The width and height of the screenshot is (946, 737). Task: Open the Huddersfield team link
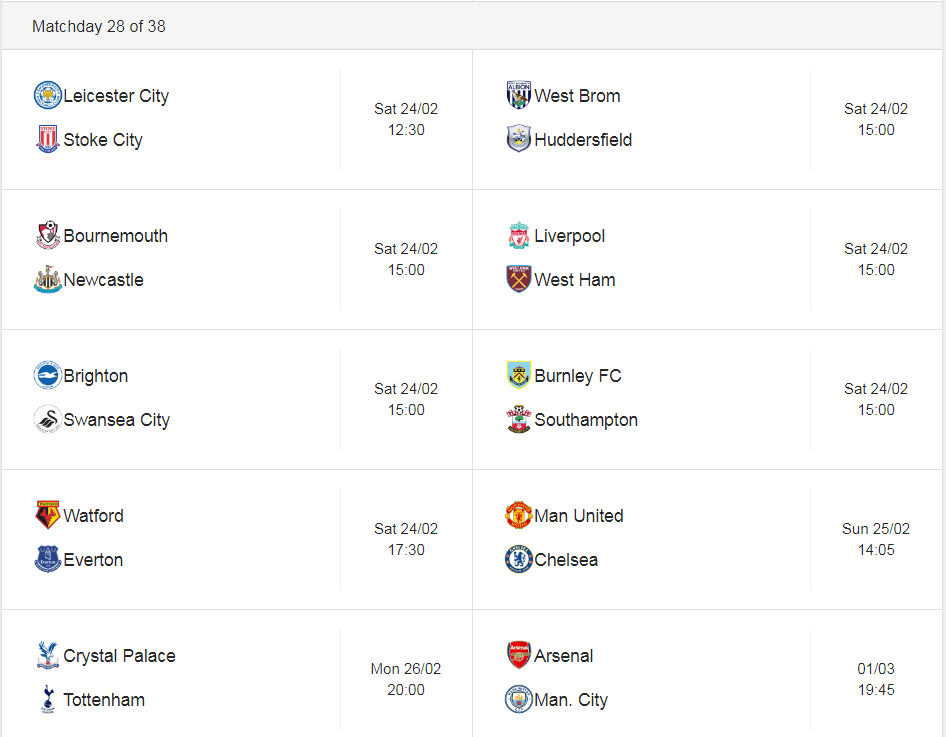(583, 140)
